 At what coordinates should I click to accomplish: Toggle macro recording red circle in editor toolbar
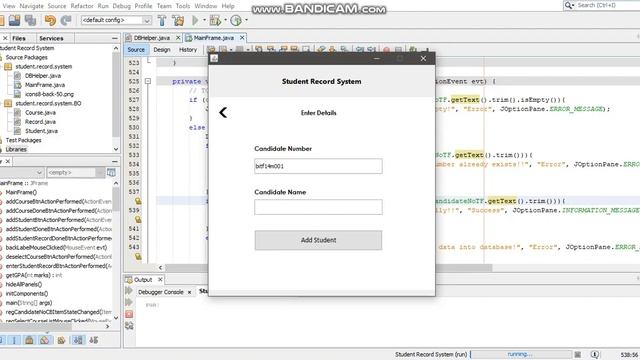tap(387, 50)
